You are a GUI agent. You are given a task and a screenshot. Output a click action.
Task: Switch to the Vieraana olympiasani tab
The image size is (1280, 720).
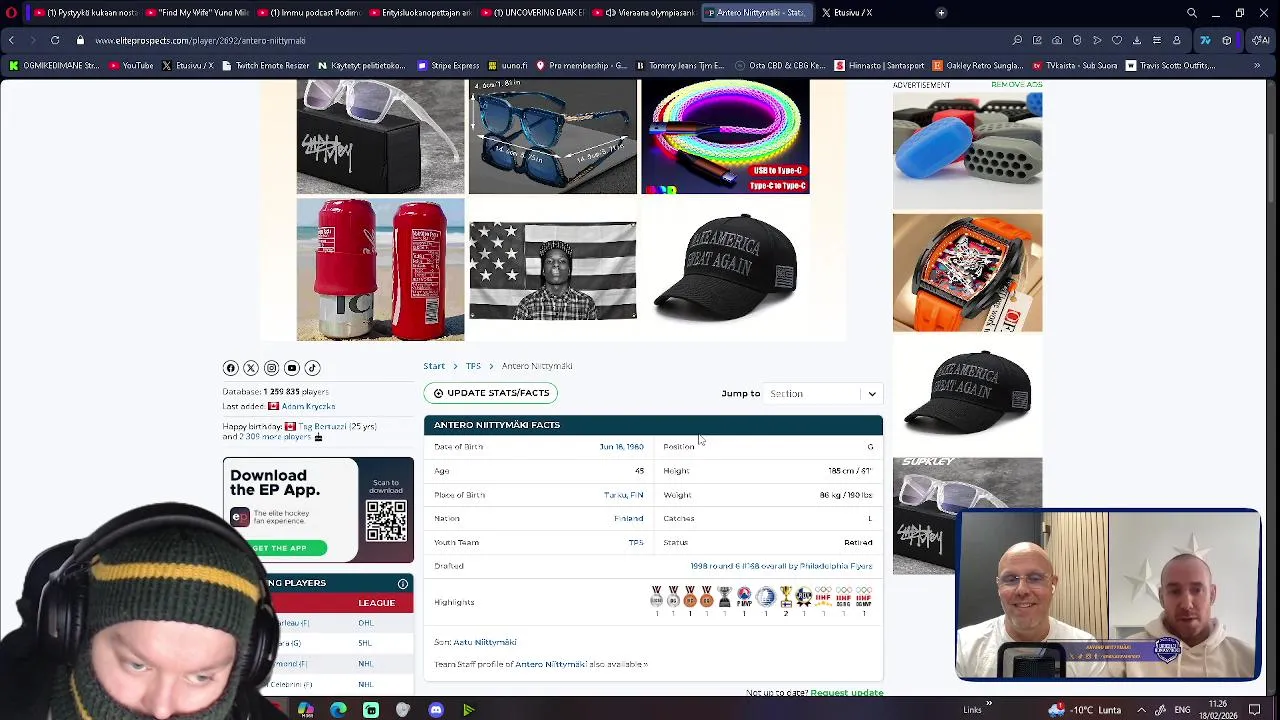tap(643, 13)
